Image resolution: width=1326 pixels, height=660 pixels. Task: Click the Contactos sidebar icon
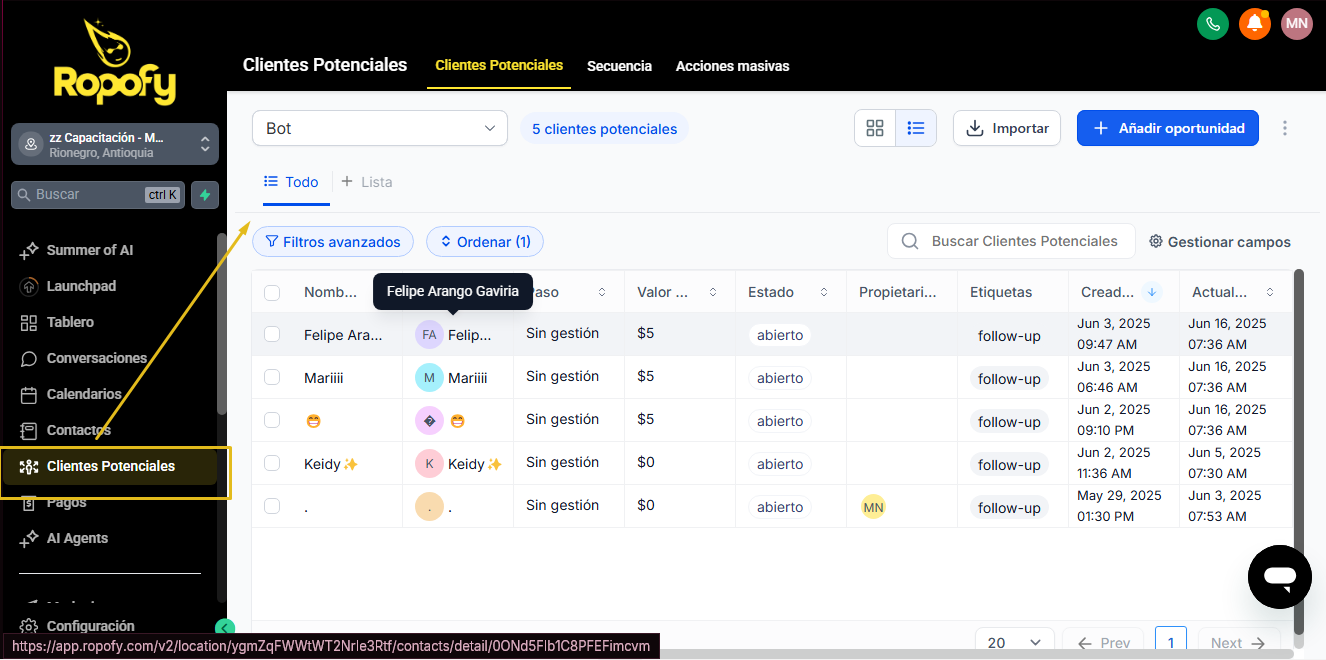(x=28, y=430)
